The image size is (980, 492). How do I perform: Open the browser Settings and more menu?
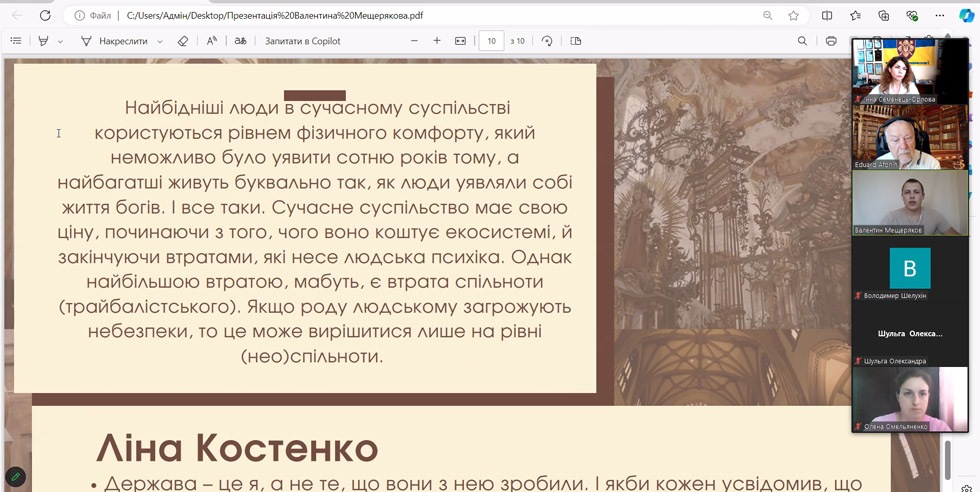click(939, 16)
